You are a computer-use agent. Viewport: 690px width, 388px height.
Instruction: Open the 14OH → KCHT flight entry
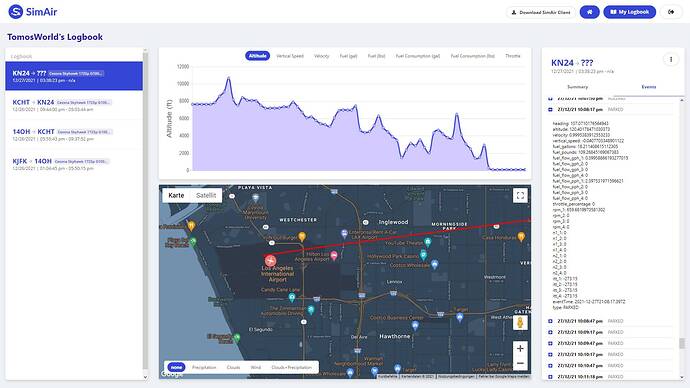74,135
